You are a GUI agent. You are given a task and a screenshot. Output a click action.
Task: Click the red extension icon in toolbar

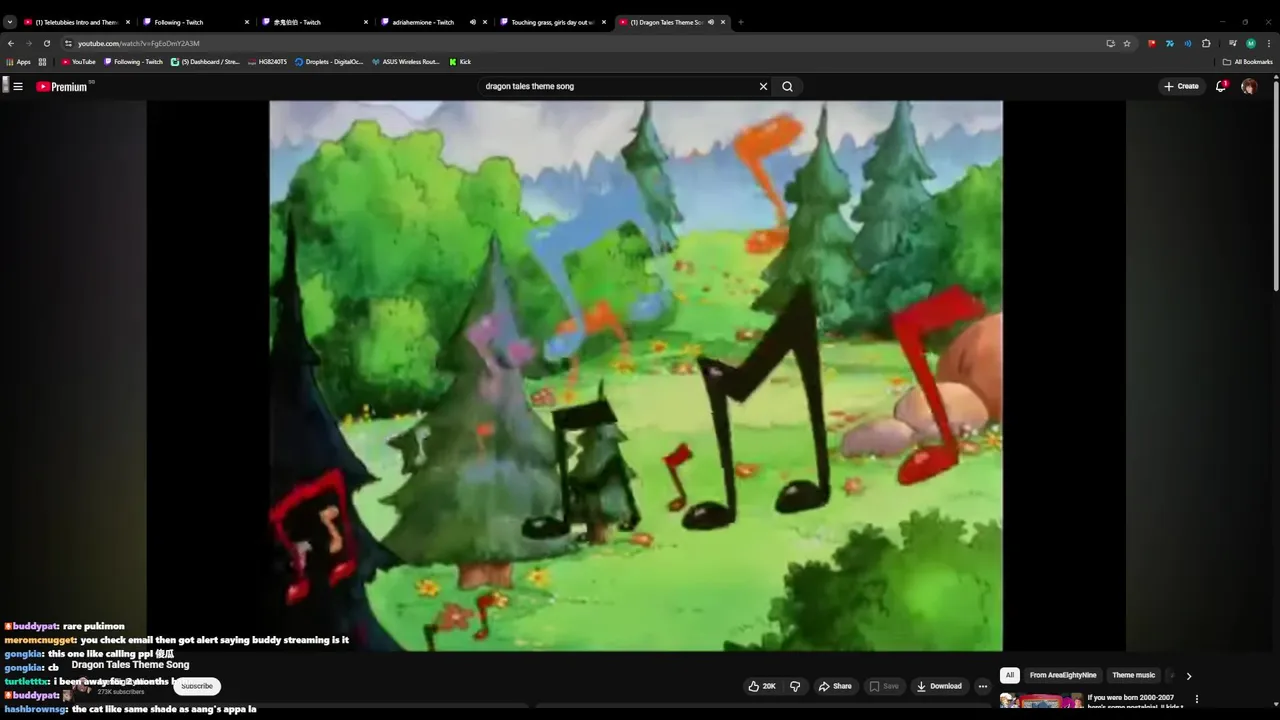1152,43
